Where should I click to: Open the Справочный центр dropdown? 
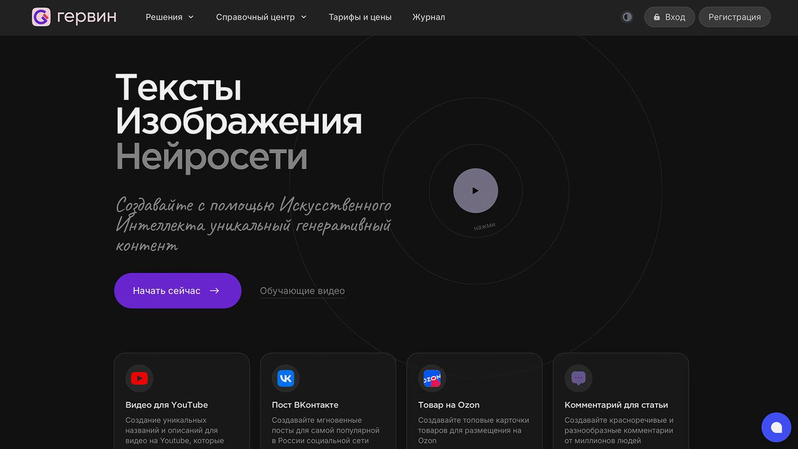tap(261, 17)
